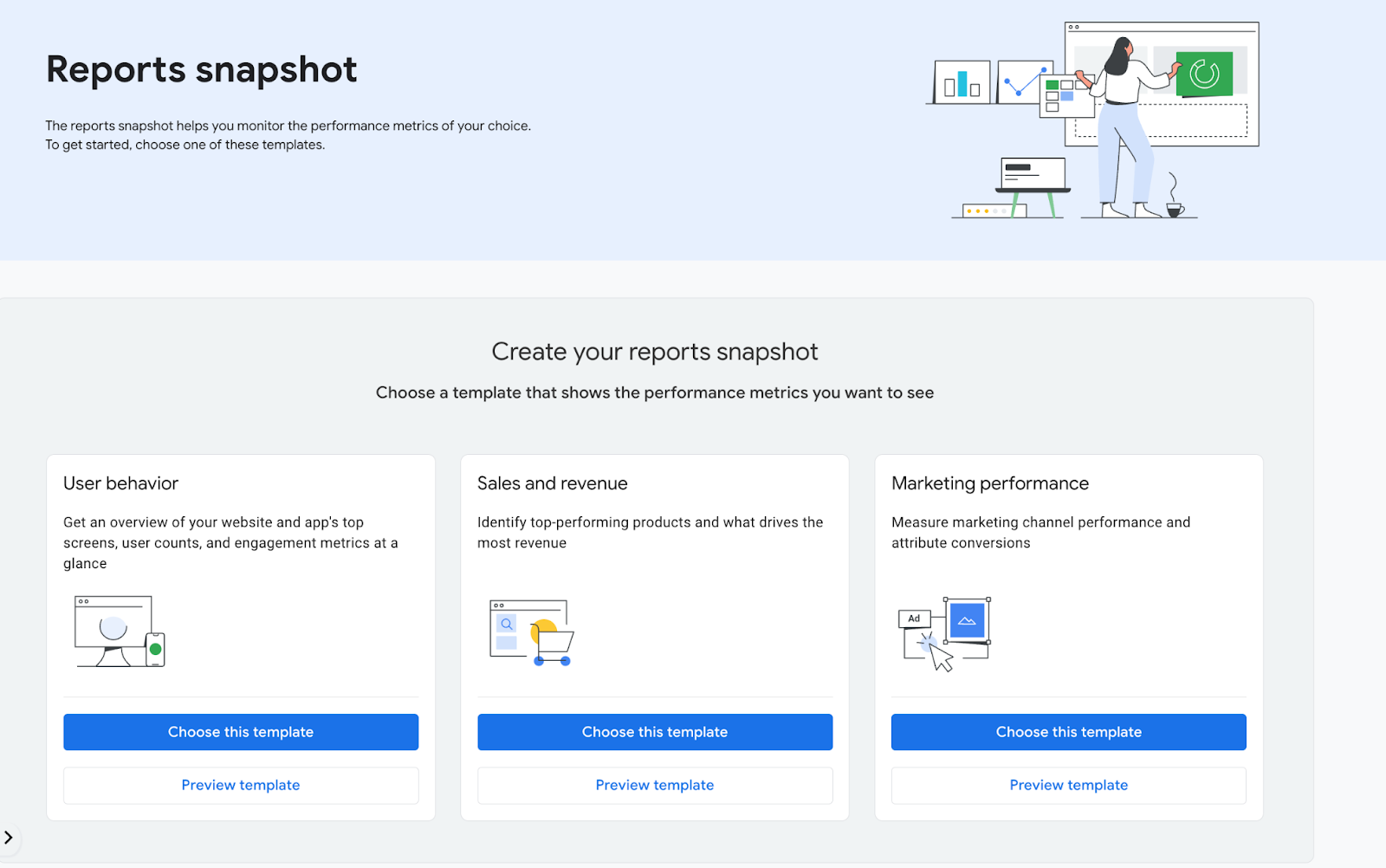1386x868 pixels.
Task: Click the Marketing performance card title
Action: tap(989, 483)
